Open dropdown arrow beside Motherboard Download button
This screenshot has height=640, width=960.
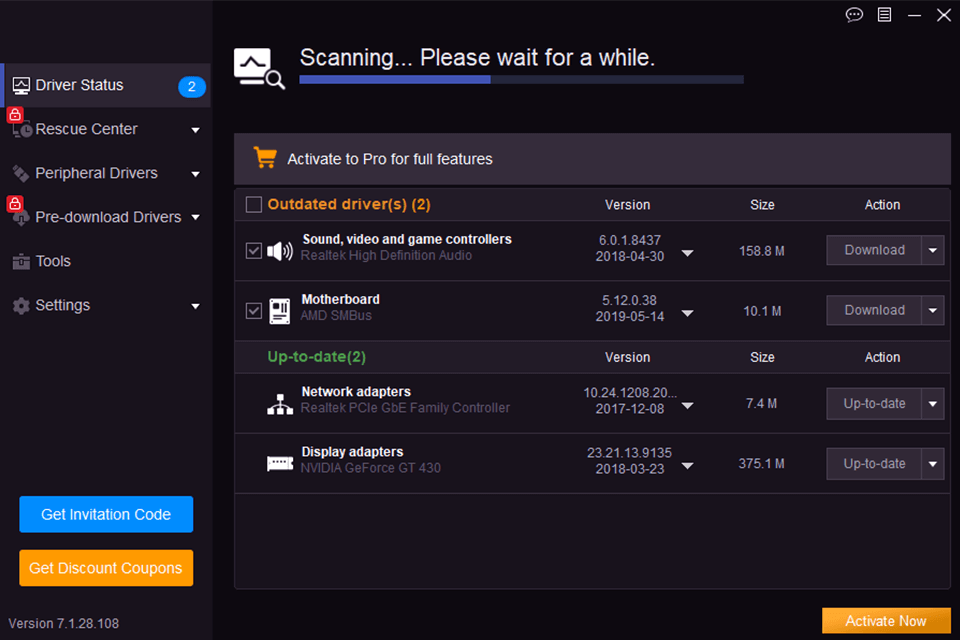click(933, 311)
